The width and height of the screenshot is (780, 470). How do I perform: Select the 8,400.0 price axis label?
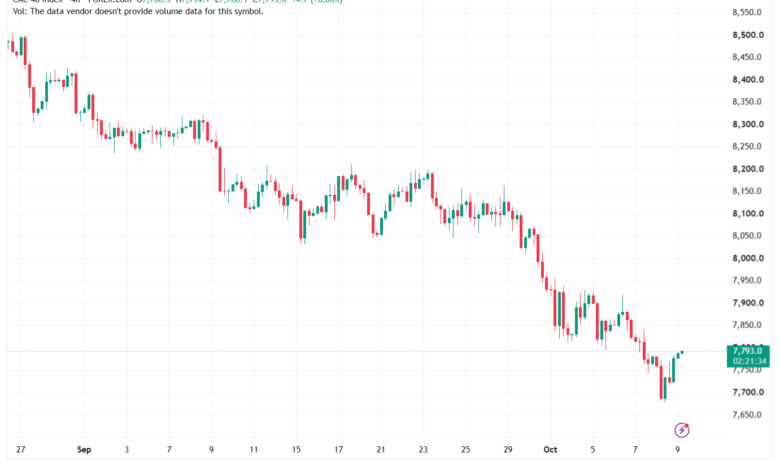coord(748,80)
